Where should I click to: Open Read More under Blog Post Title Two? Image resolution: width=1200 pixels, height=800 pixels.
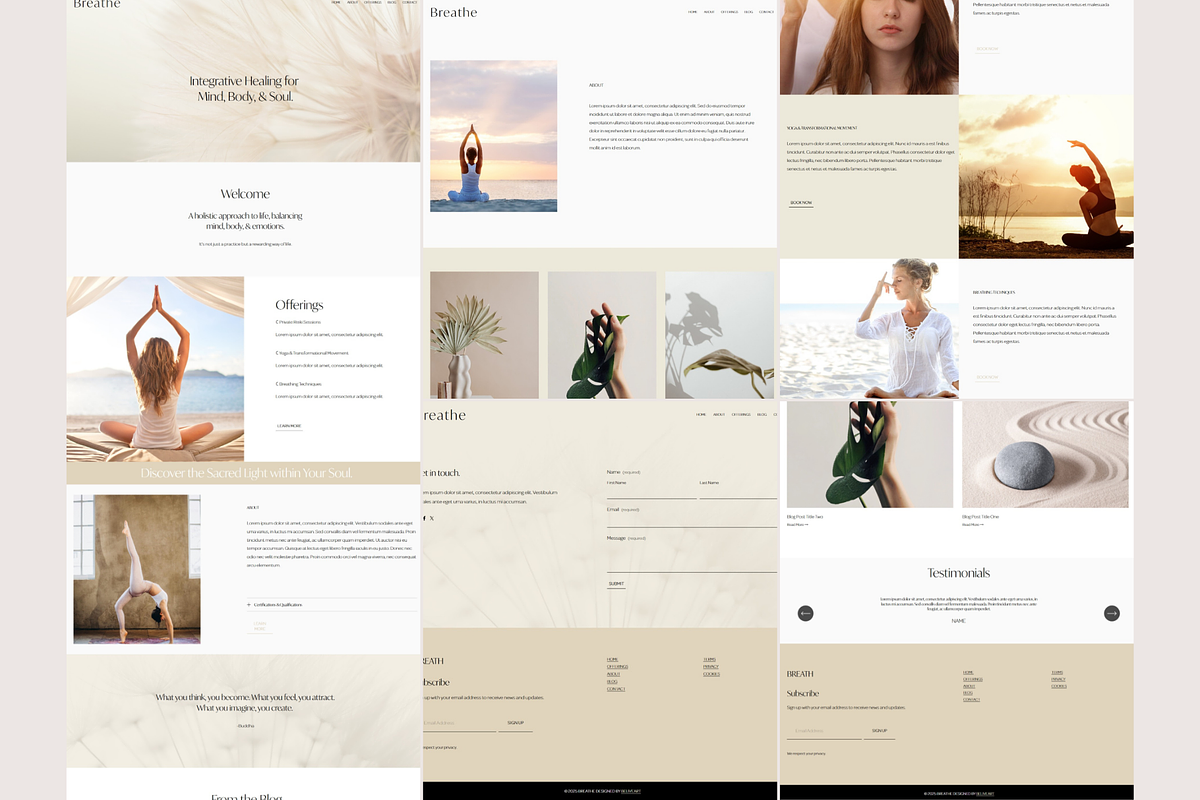797,524
